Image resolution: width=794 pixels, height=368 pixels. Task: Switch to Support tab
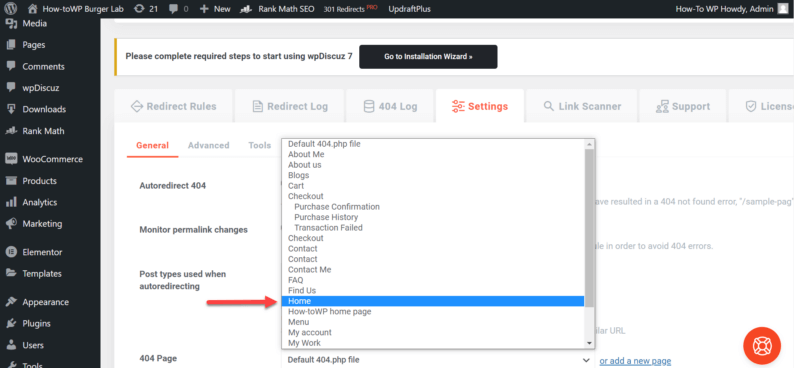682,106
